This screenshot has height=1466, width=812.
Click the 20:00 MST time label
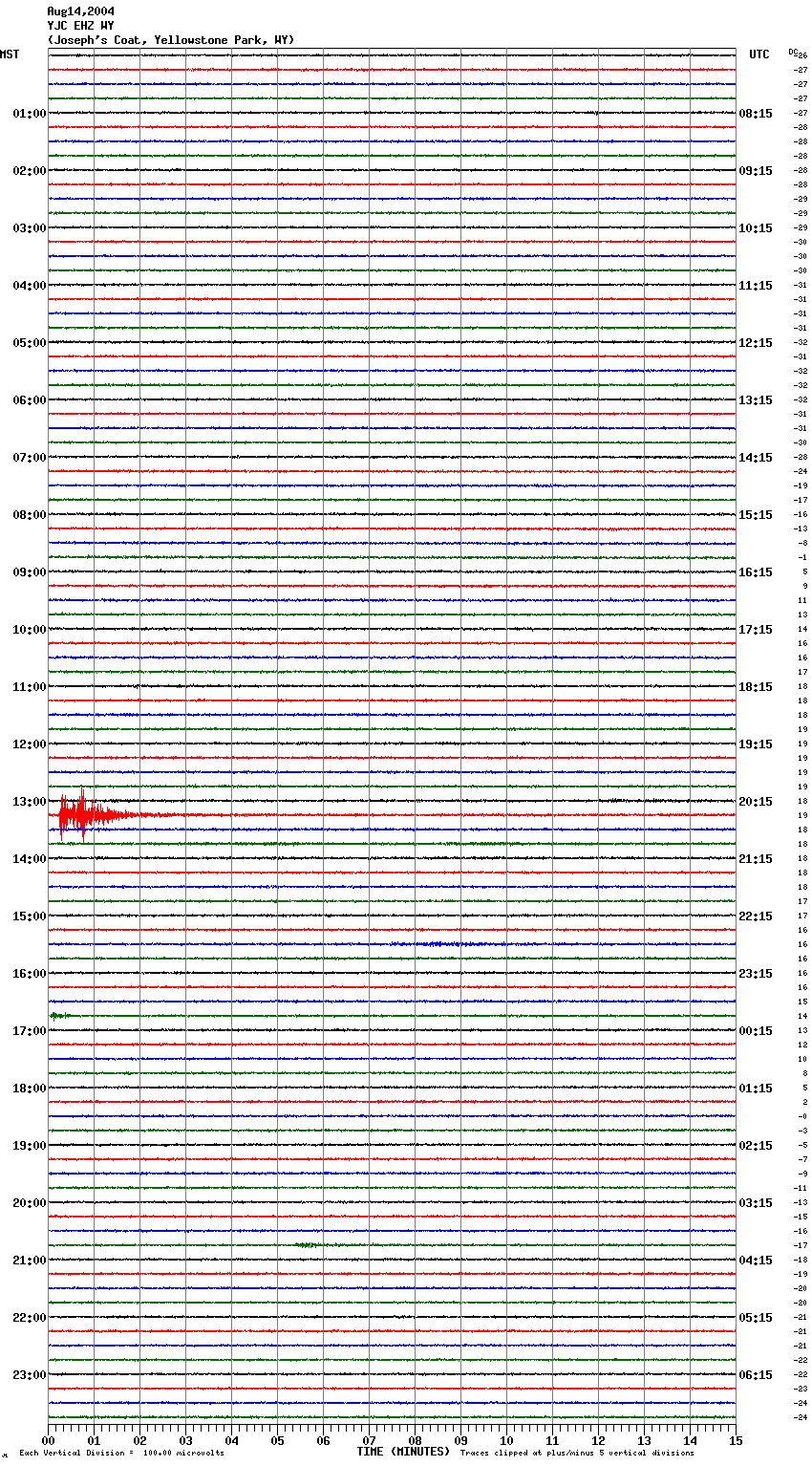click(30, 1203)
